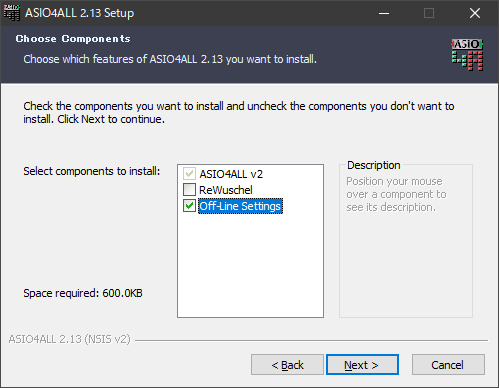This screenshot has height=388, width=499.
Task: Click the Next button to continue
Action: (x=362, y=365)
